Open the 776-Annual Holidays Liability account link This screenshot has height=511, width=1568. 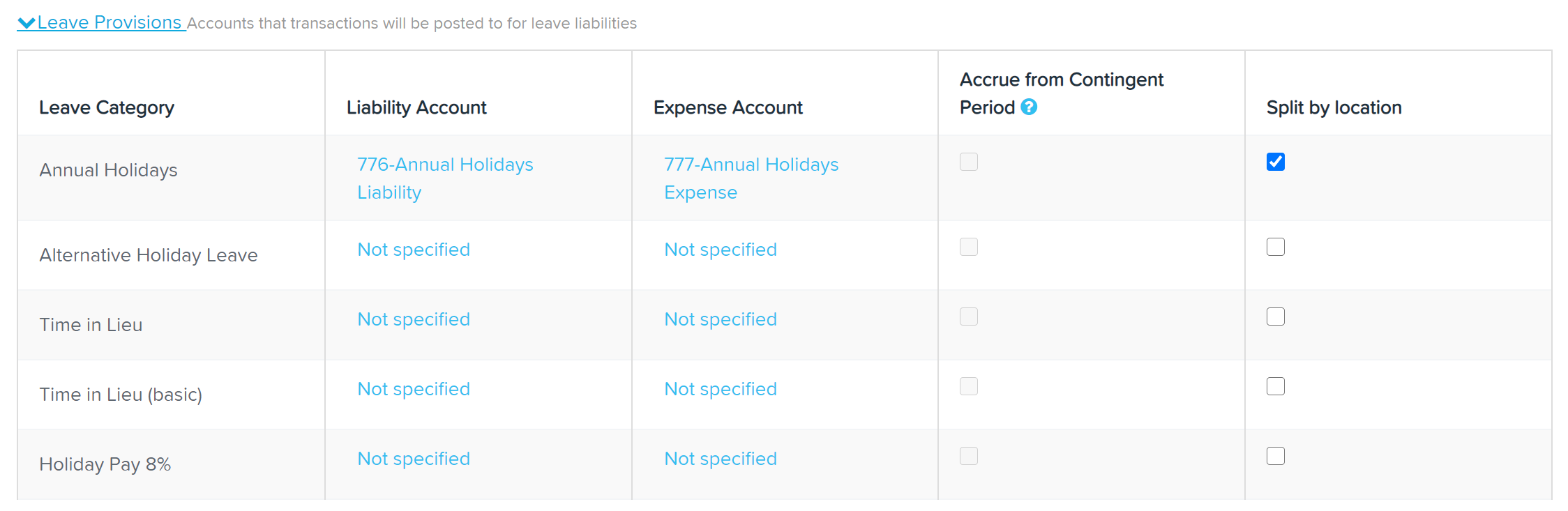click(x=445, y=178)
